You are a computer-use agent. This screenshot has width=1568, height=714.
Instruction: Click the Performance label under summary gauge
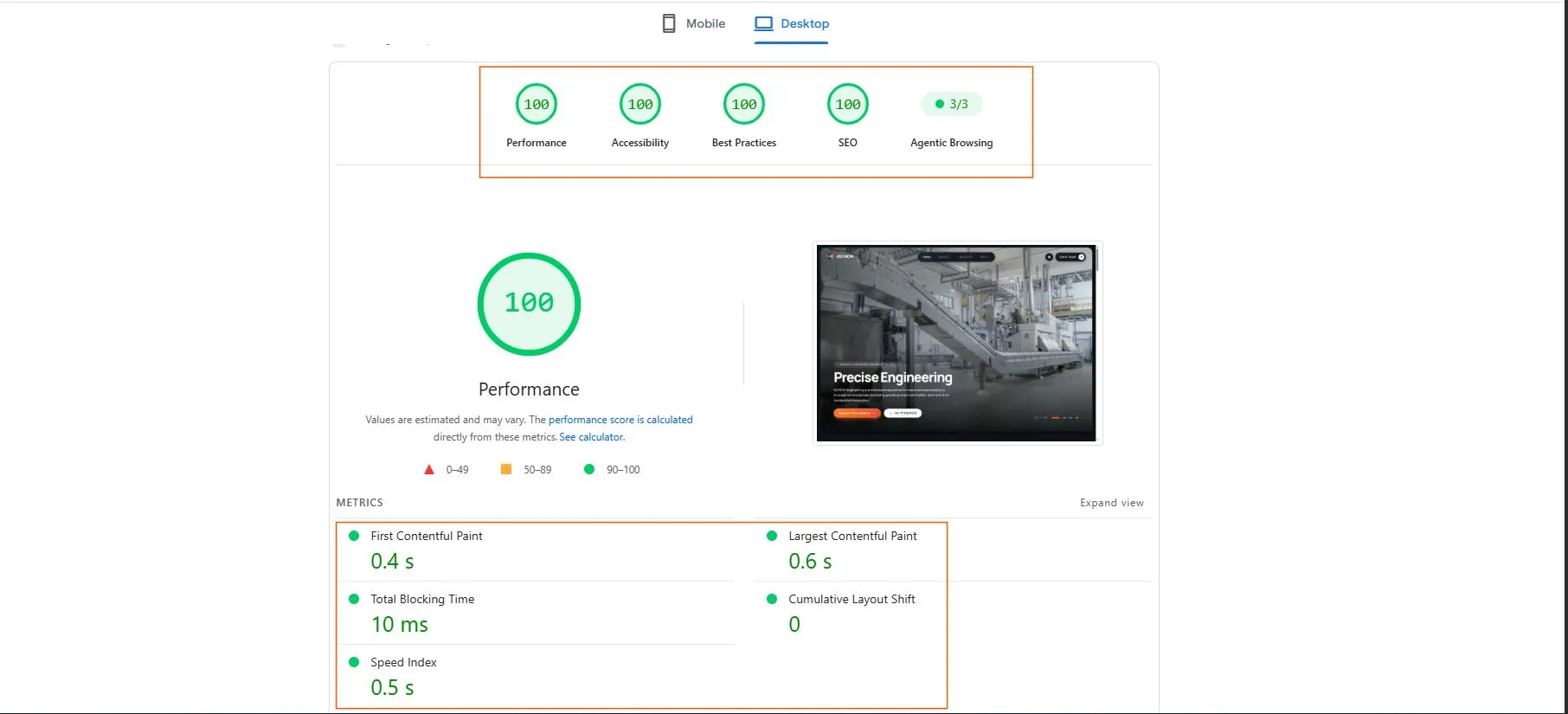537,143
